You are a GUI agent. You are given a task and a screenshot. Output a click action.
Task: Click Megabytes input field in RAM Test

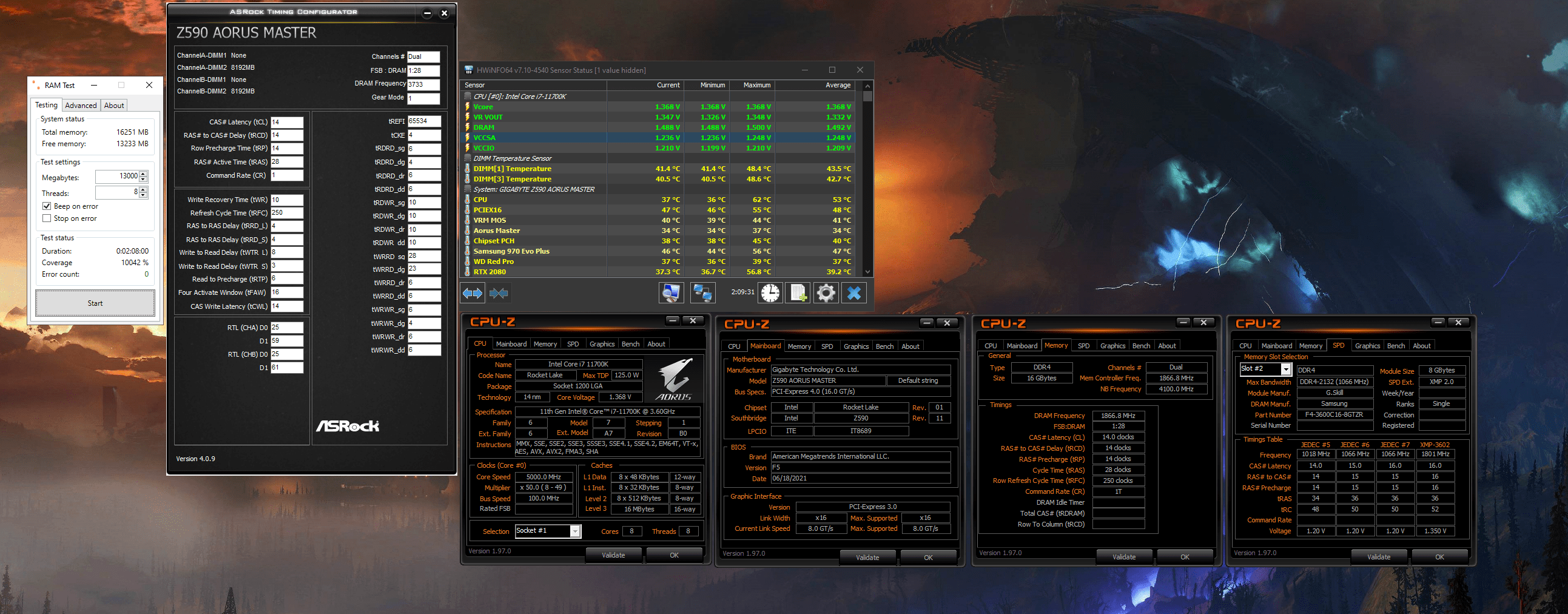pyautogui.click(x=118, y=177)
